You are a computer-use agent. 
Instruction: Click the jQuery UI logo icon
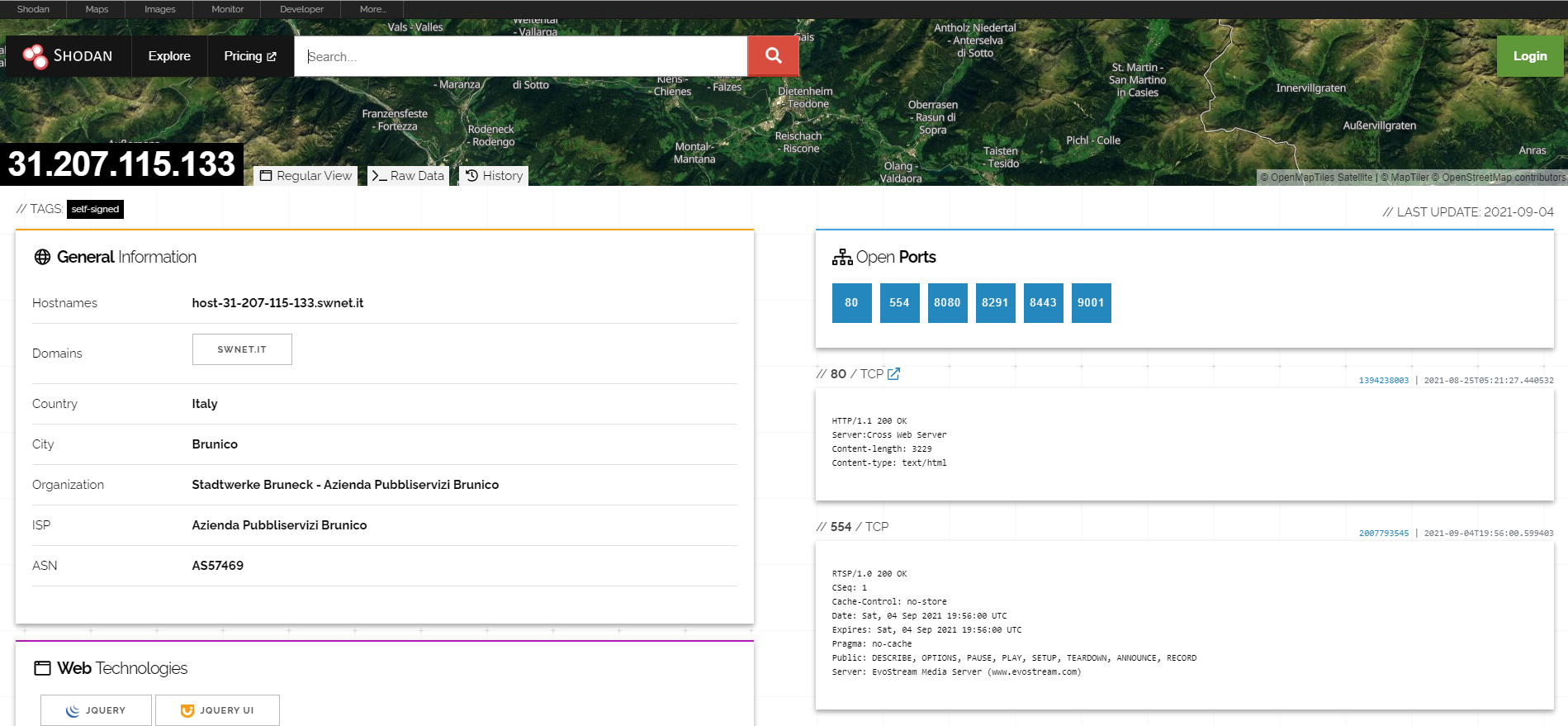pyautogui.click(x=187, y=710)
